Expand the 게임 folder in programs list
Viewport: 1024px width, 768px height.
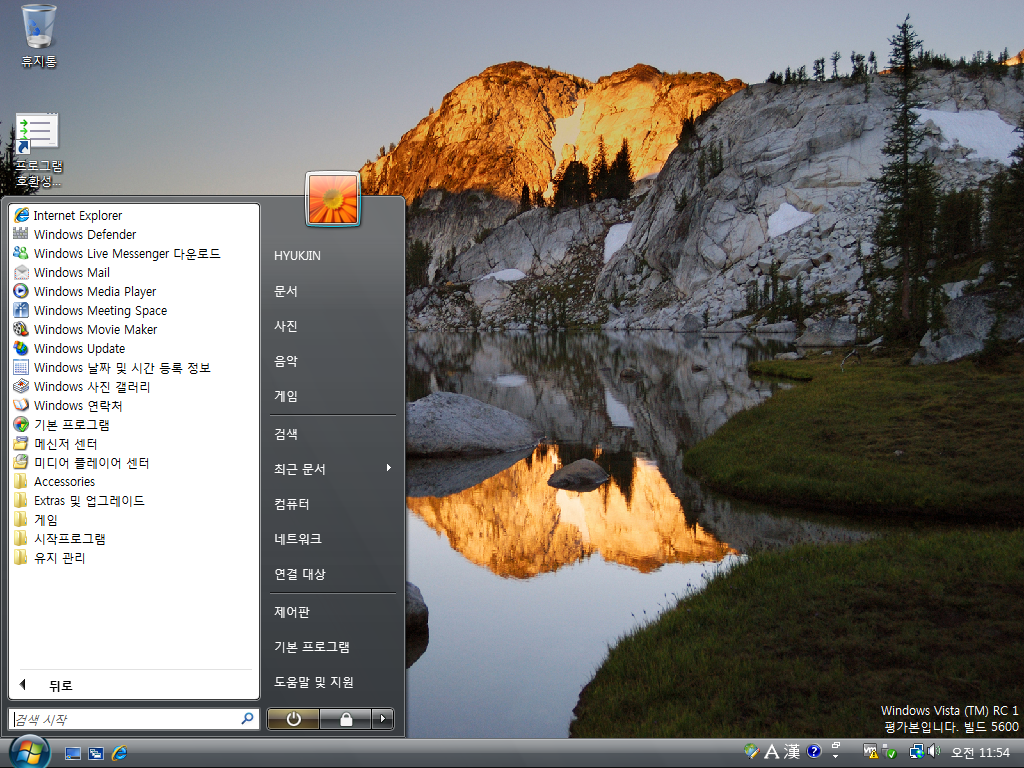click(134, 520)
